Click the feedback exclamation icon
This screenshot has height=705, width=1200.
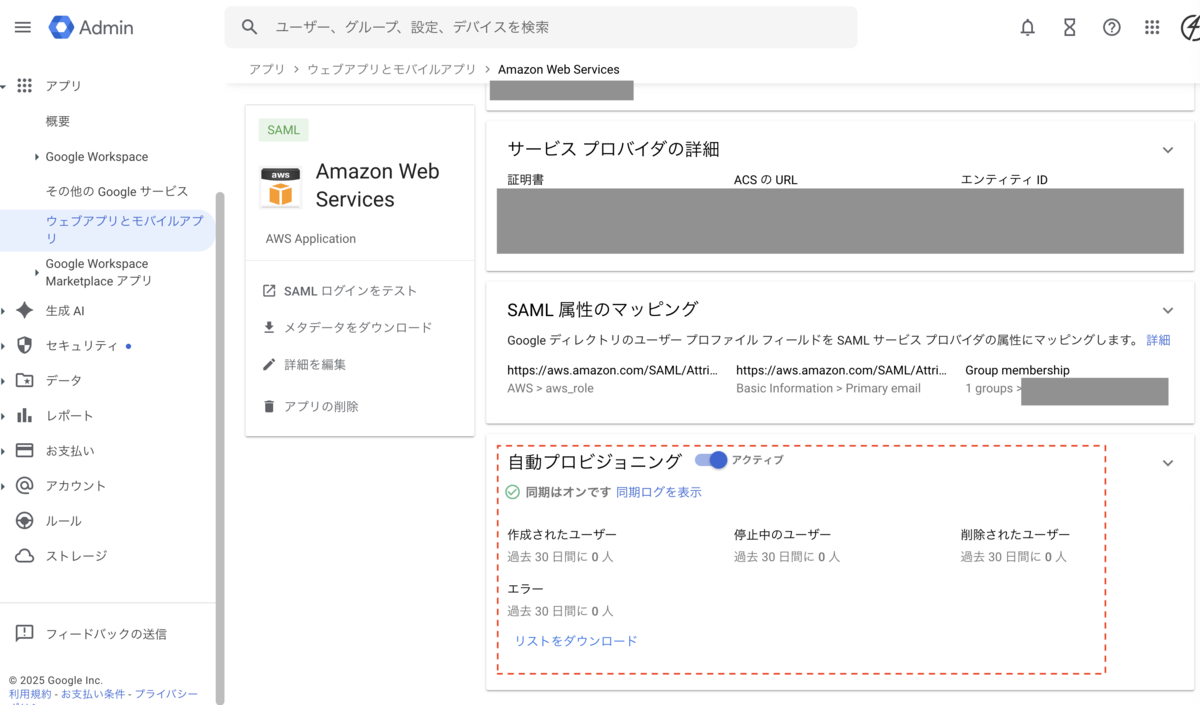(25, 633)
